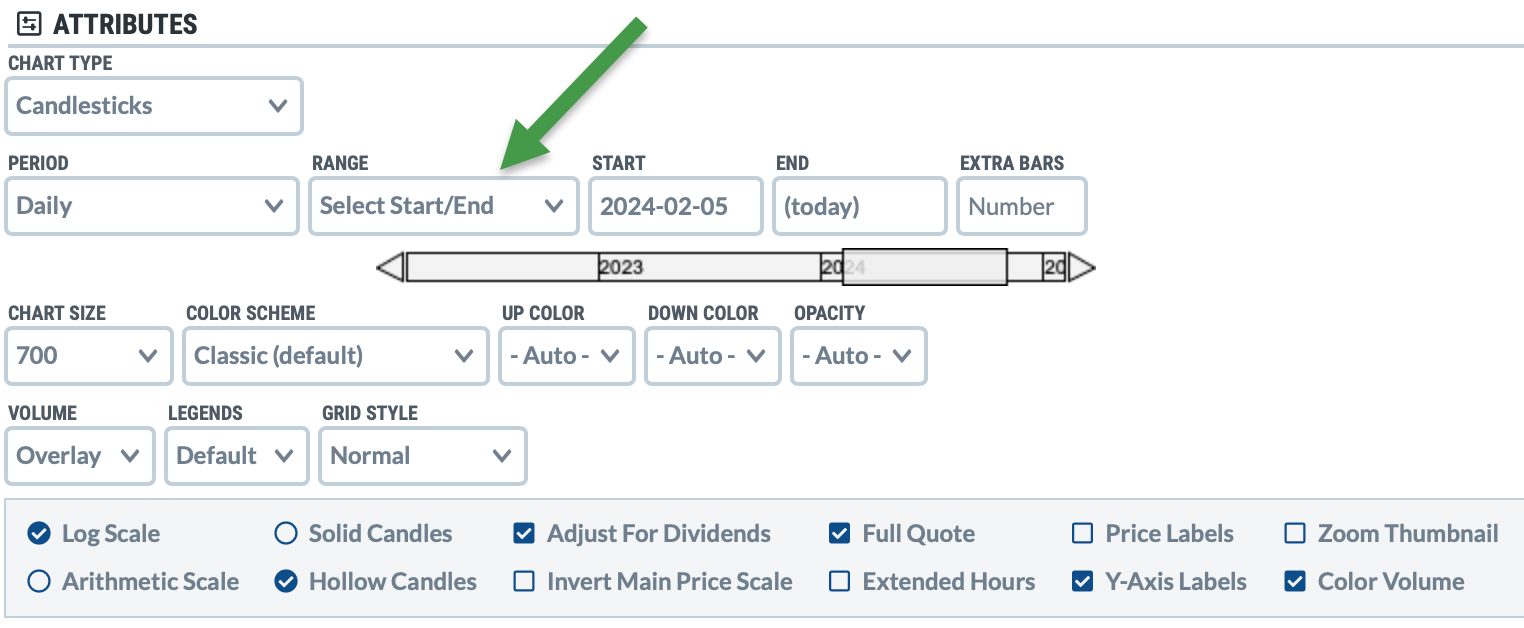
Task: Click the Extra Bars number field
Action: tap(1021, 206)
